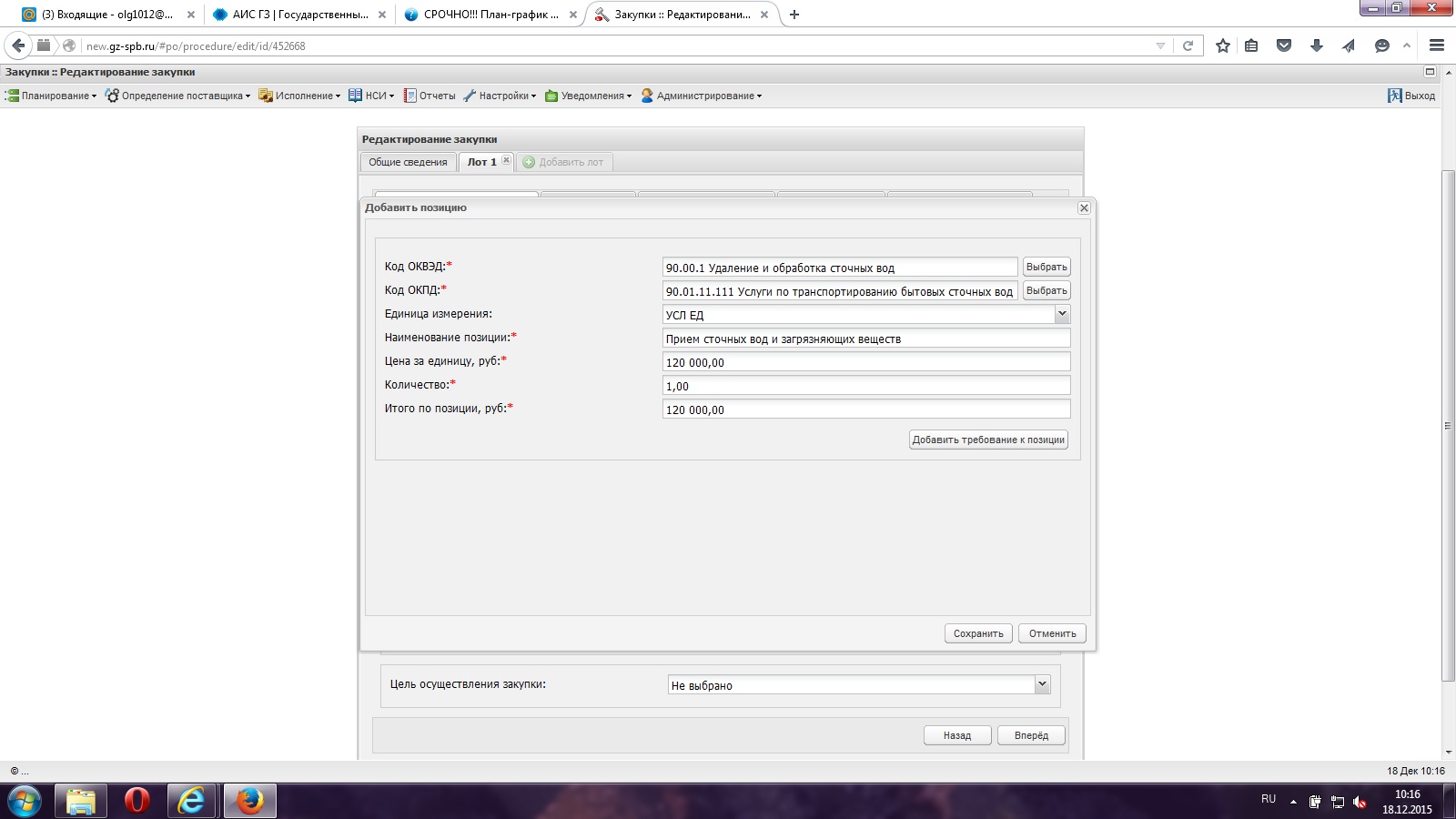Expand the Единица измерения dropdown
Screen dimensions: 1456x819
[1062, 314]
